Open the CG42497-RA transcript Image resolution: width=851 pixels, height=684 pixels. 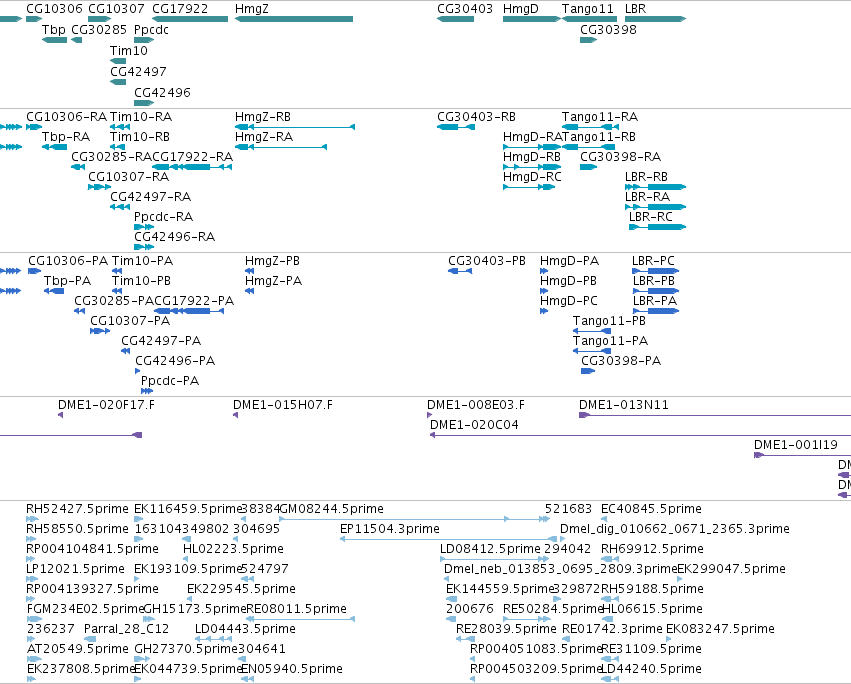(120, 207)
